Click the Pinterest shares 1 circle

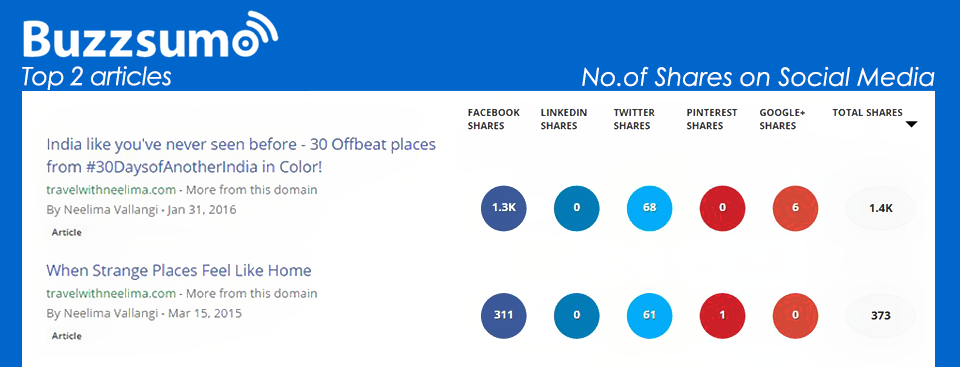(x=722, y=316)
